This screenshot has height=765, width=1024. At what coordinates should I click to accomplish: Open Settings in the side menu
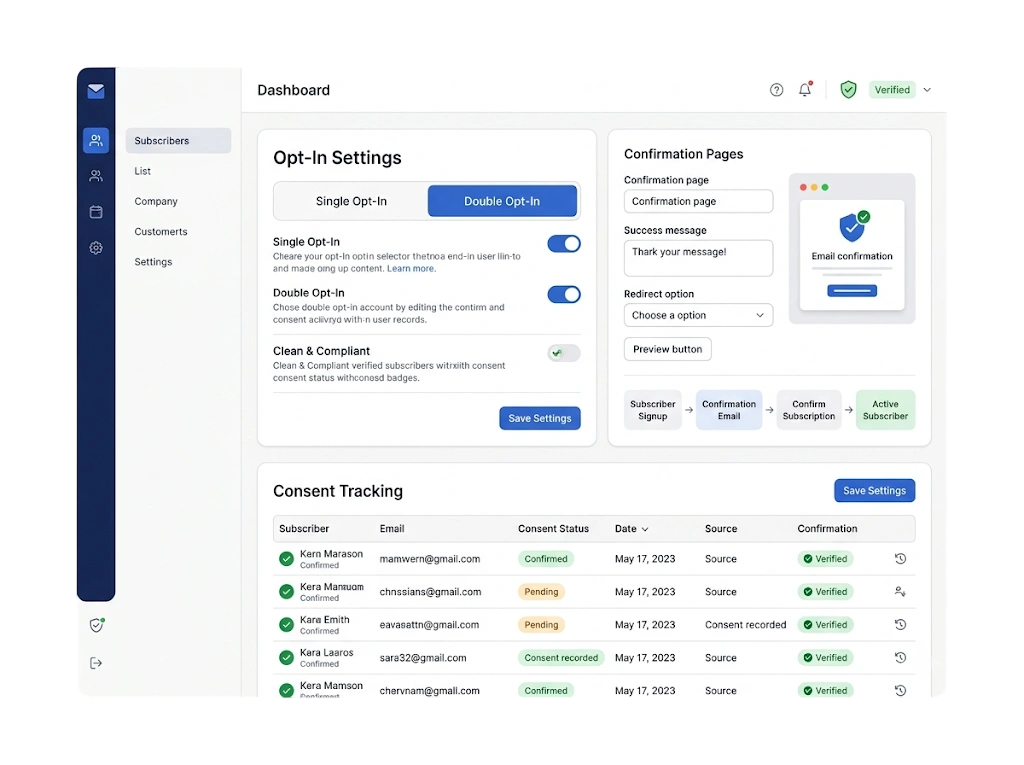coord(153,262)
